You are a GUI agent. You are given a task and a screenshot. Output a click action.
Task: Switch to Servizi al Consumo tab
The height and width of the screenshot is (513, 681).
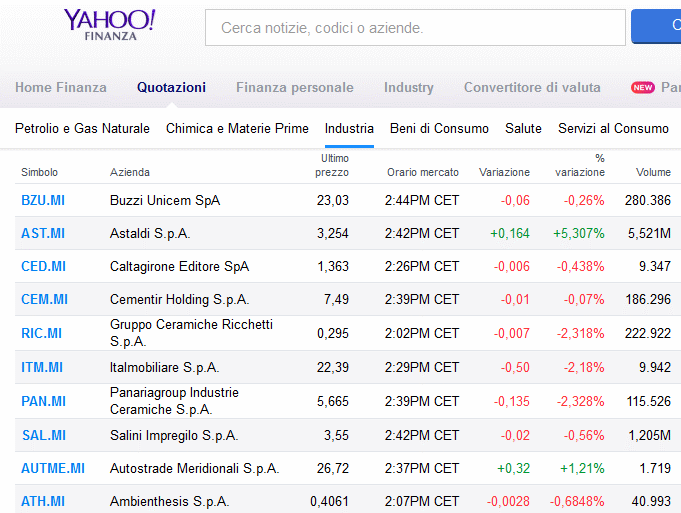(x=613, y=129)
